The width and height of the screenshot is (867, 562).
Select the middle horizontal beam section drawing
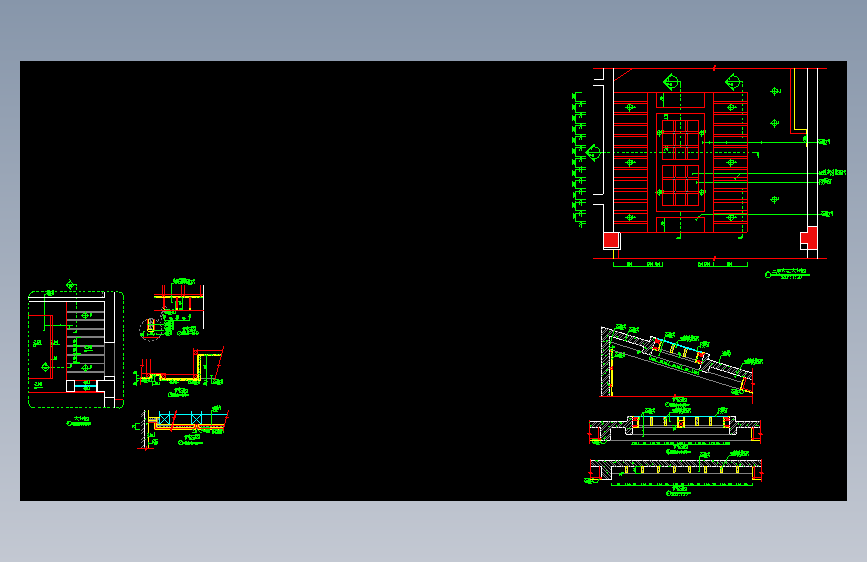point(675,429)
